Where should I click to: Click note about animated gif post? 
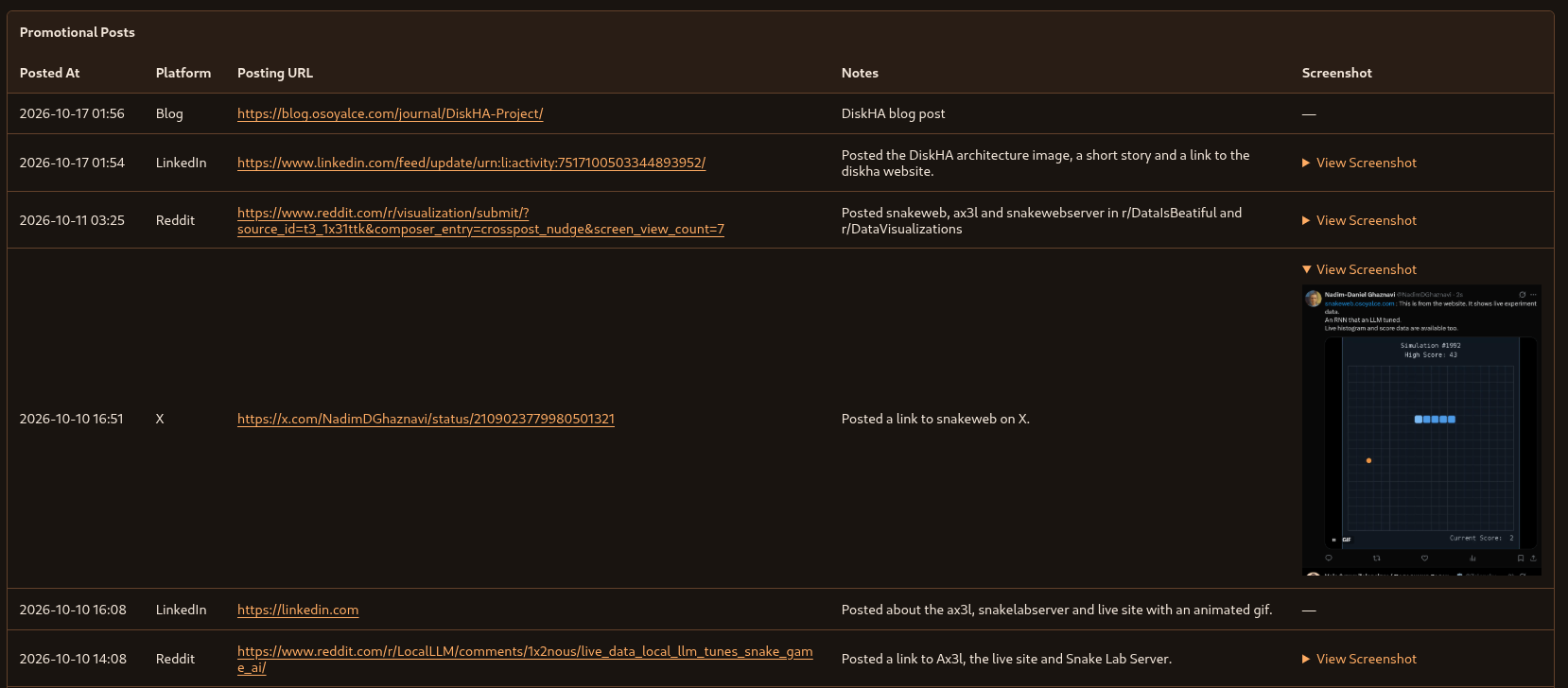(1056, 610)
